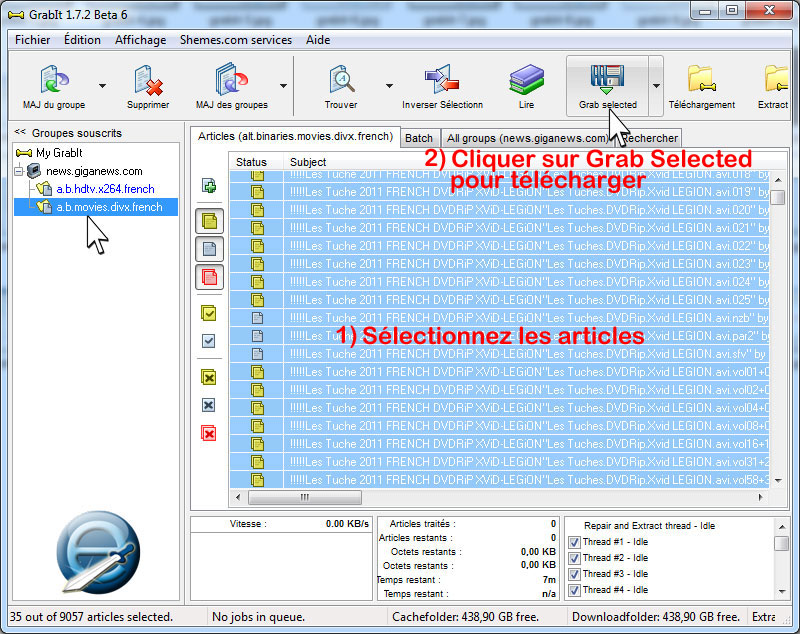Screen dimensions: 800x634
Task: Click the yellow multi-part articles filter icon
Action: (x=209, y=221)
